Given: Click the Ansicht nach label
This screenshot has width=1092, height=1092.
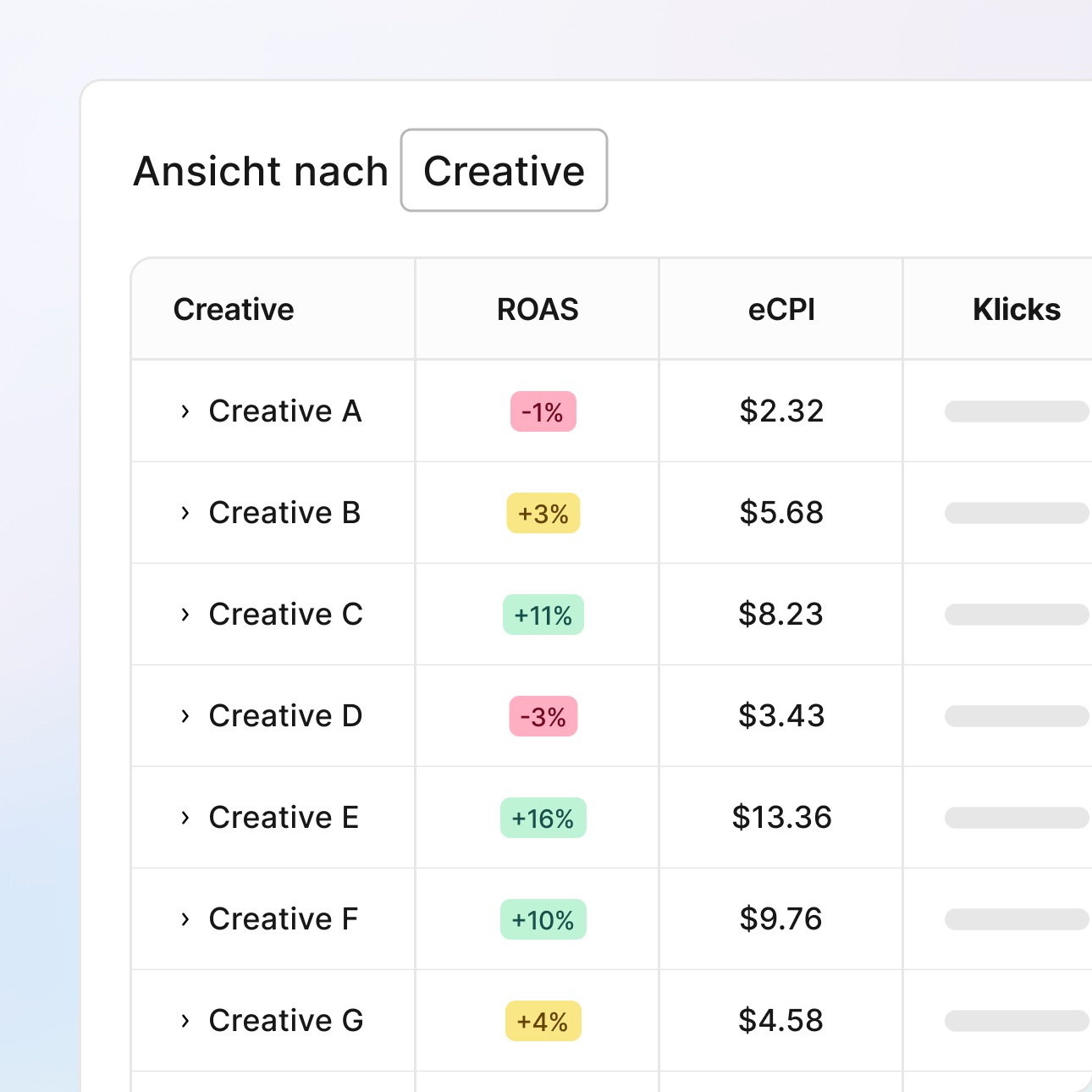Looking at the screenshot, I should 260,170.
